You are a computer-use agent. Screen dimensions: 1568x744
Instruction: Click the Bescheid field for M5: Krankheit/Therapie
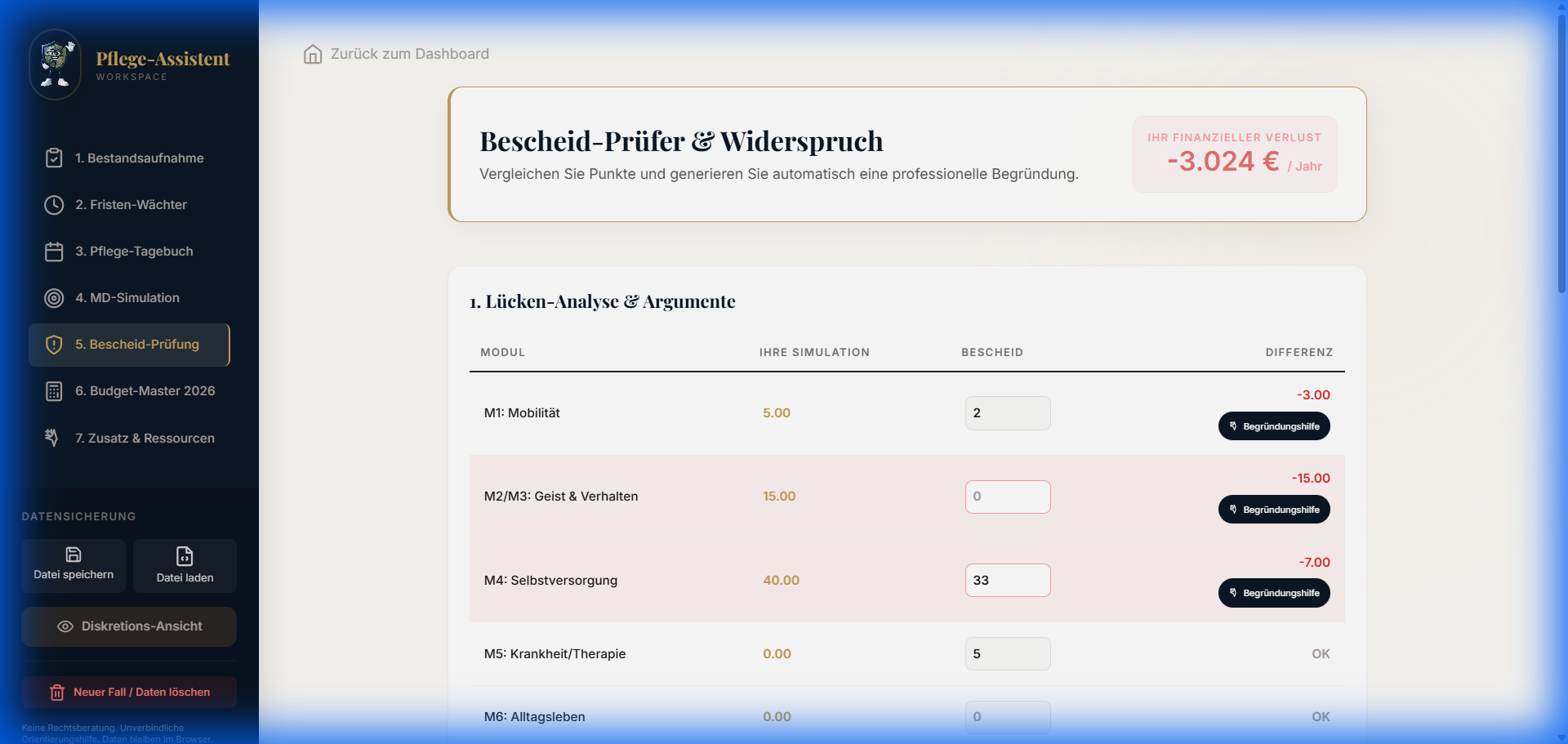coord(1007,654)
